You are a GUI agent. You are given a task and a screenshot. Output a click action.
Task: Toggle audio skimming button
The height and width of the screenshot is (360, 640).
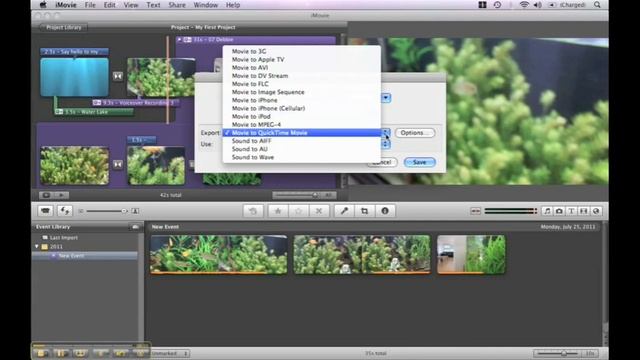476,211
